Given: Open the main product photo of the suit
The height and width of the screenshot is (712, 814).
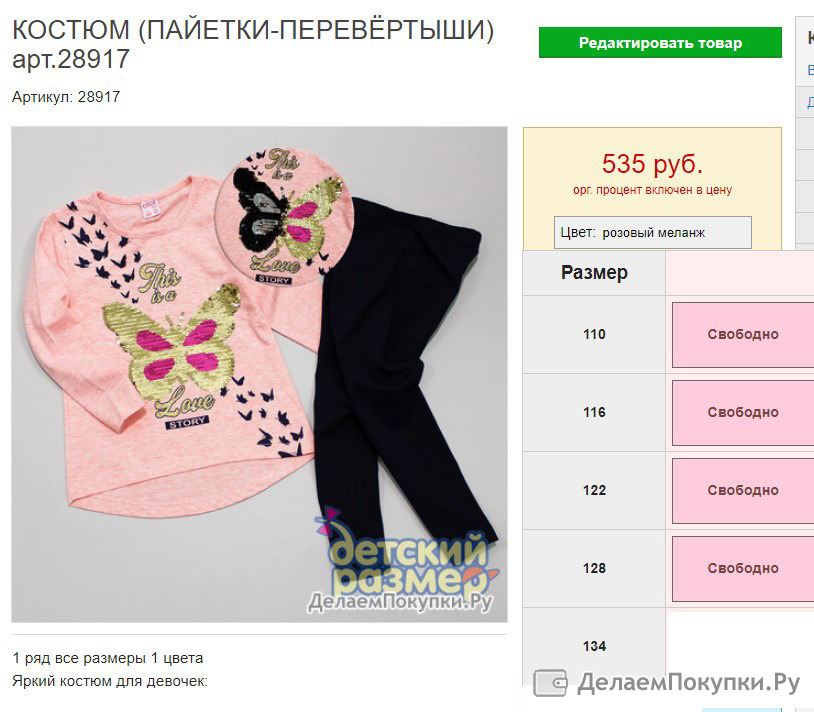Looking at the screenshot, I should coord(259,374).
